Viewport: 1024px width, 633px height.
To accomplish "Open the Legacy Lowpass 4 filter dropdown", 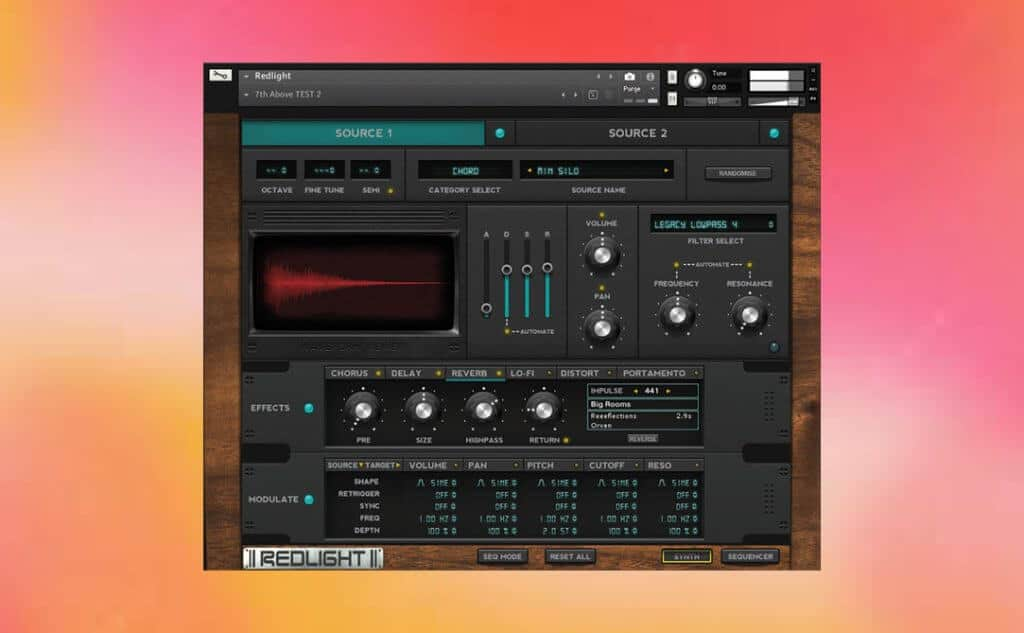I will [x=713, y=225].
